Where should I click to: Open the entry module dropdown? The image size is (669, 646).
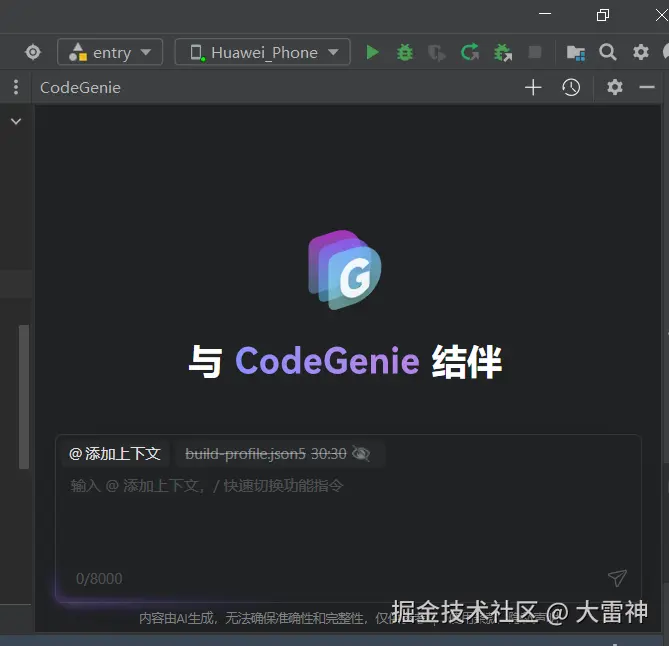click(110, 52)
